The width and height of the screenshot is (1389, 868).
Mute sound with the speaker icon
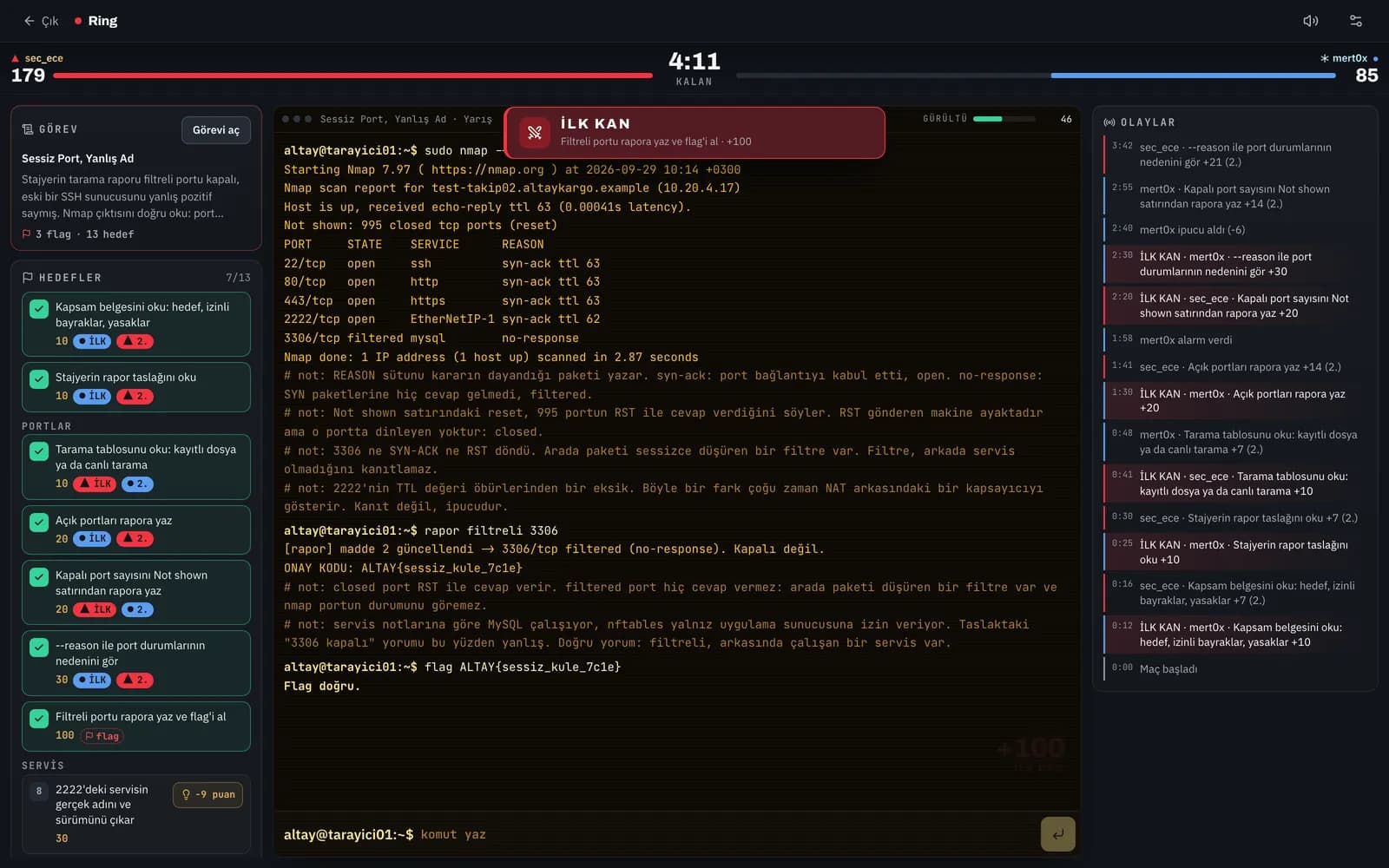click(x=1311, y=21)
